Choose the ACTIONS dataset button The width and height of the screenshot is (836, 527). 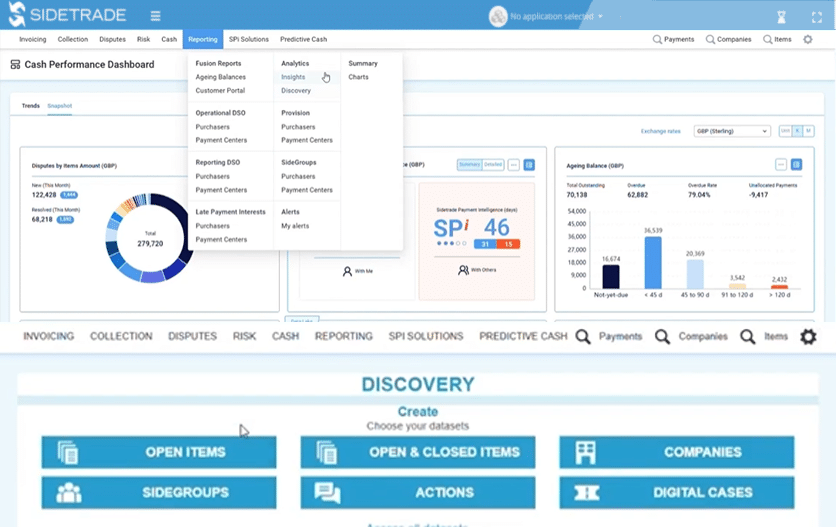pyautogui.click(x=418, y=492)
